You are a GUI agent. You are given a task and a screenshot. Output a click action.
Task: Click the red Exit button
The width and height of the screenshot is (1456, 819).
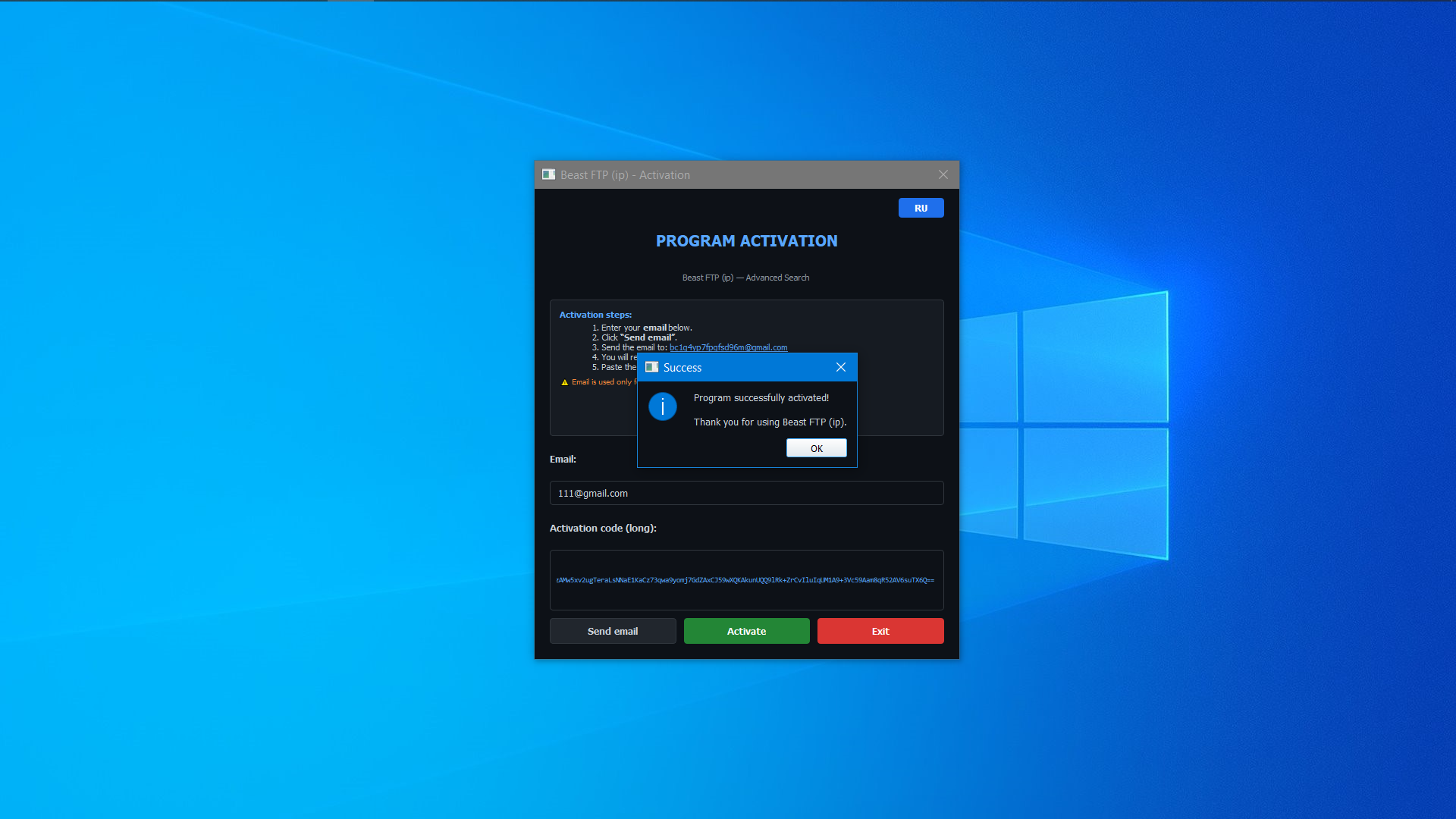(880, 631)
